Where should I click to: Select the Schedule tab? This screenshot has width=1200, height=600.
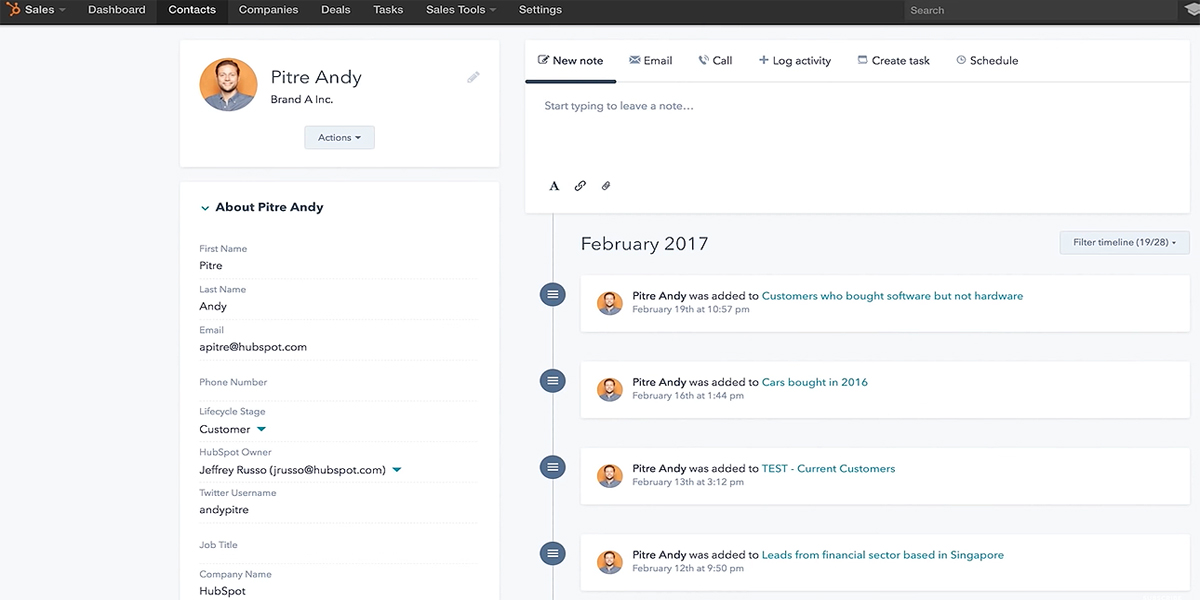(x=987, y=61)
